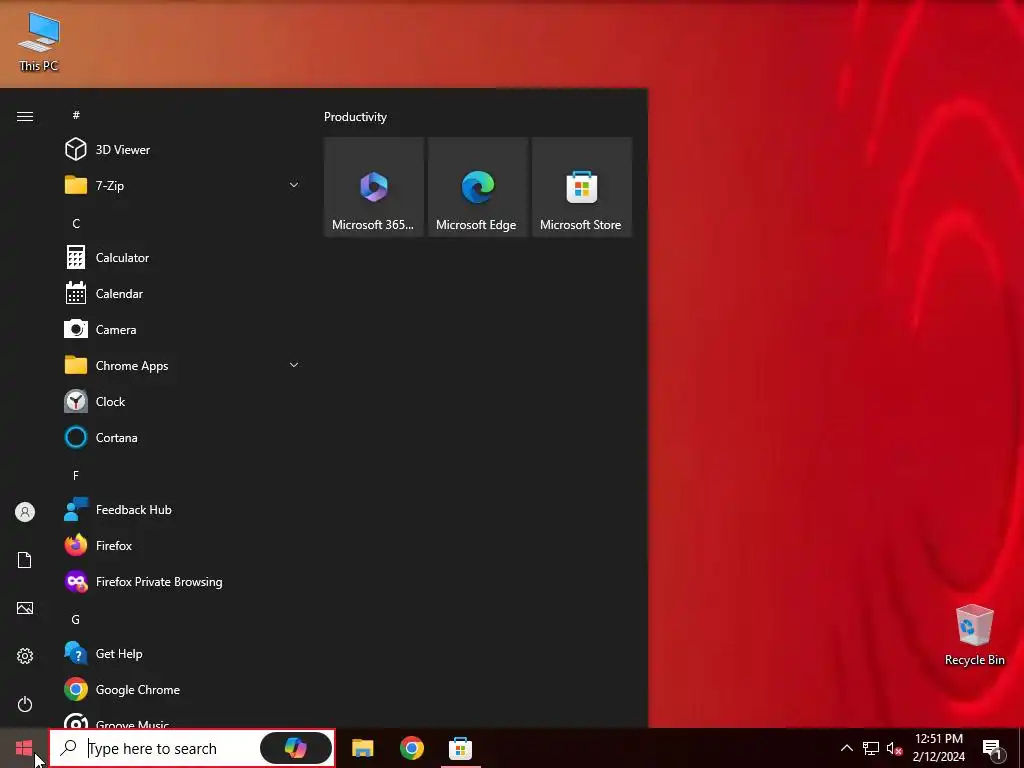Expand the Chrome Apps folder chevron
This screenshot has height=768, width=1024.
(x=294, y=365)
